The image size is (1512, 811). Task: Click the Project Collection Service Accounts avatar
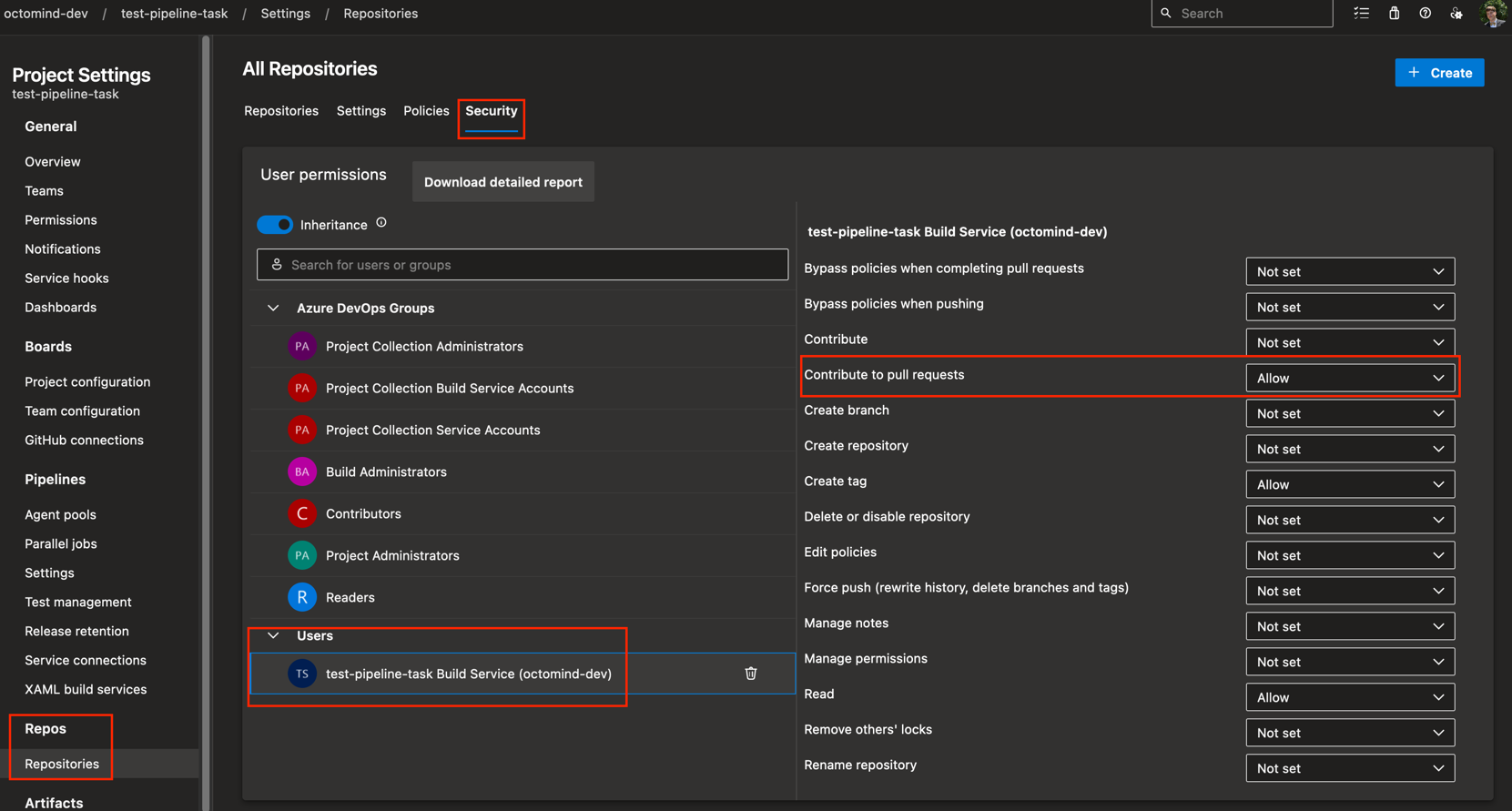click(x=302, y=430)
